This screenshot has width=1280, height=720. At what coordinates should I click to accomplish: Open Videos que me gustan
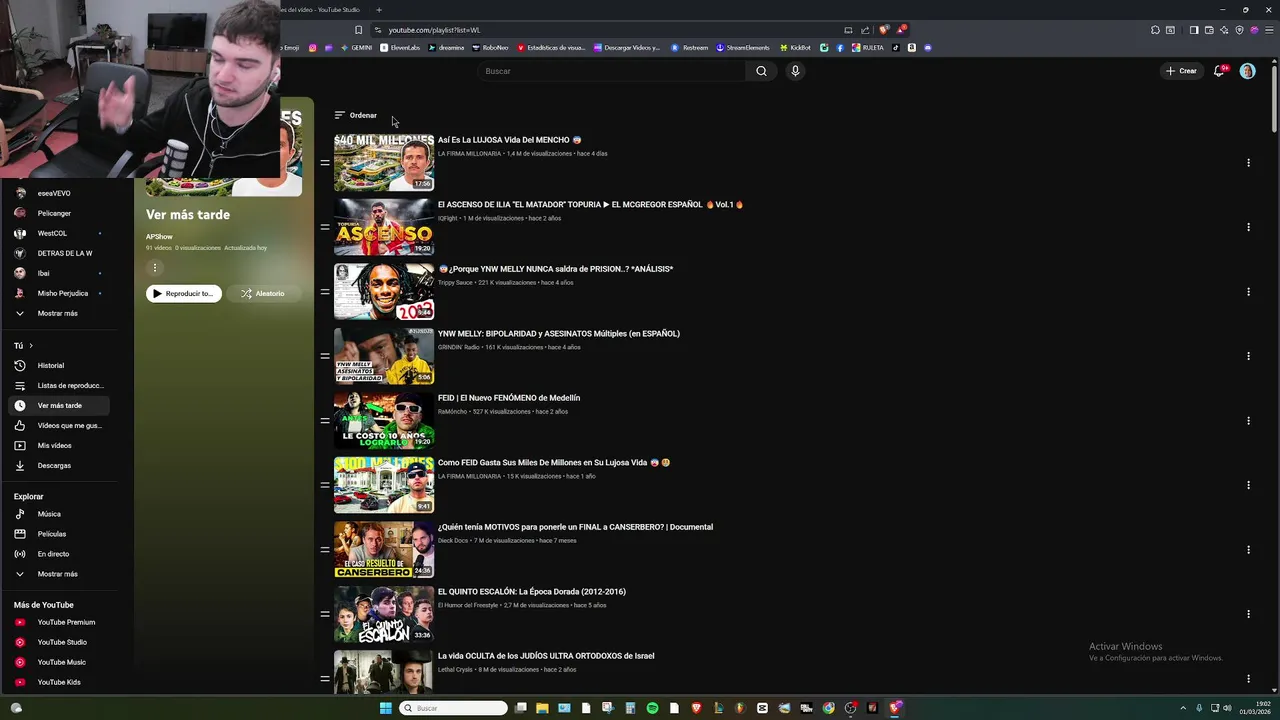point(60,425)
